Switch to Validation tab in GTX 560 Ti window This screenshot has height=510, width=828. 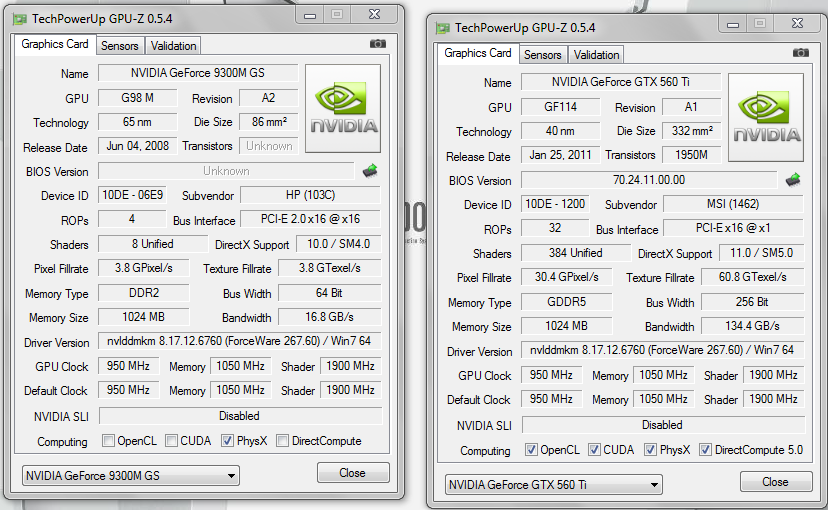coord(596,55)
